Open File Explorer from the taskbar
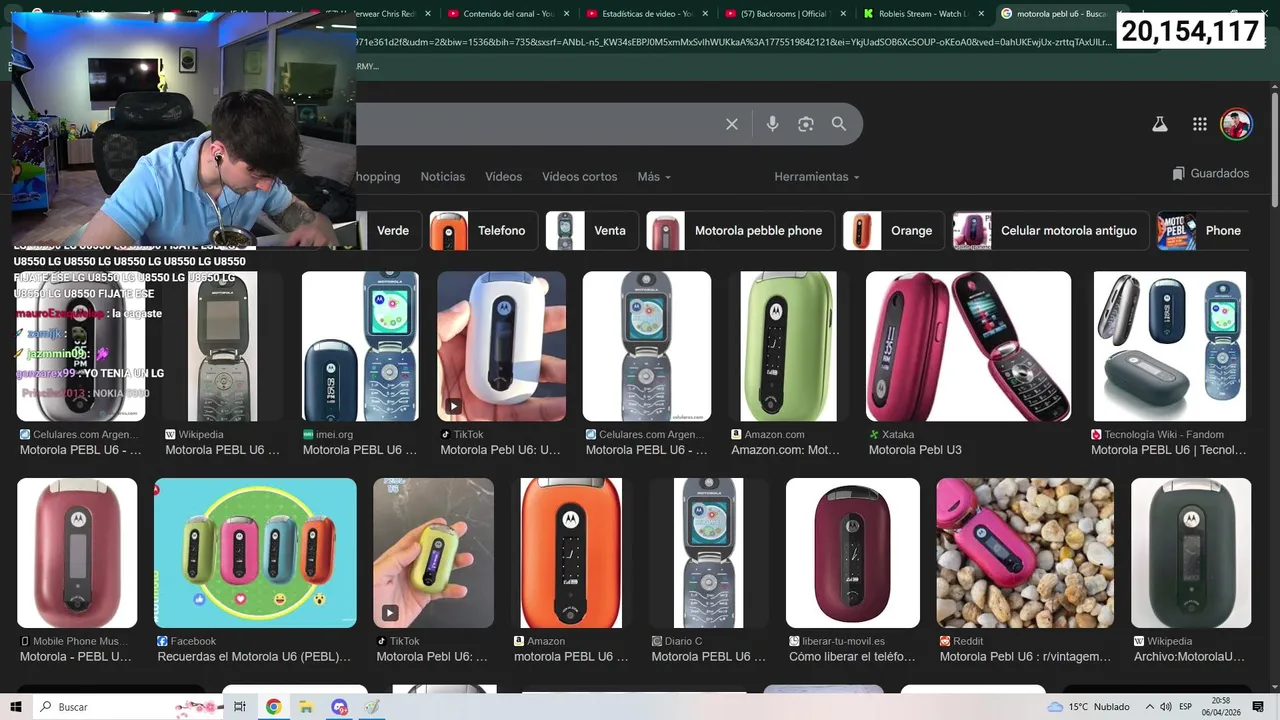The image size is (1280, 720). pos(306,707)
